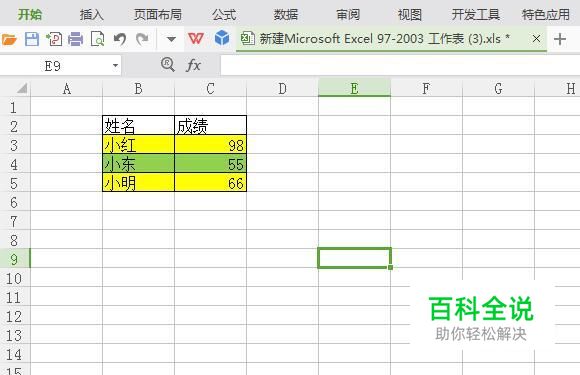Image resolution: width=580 pixels, height=375 pixels.
Task: Select column B header
Action: pyautogui.click(x=138, y=89)
